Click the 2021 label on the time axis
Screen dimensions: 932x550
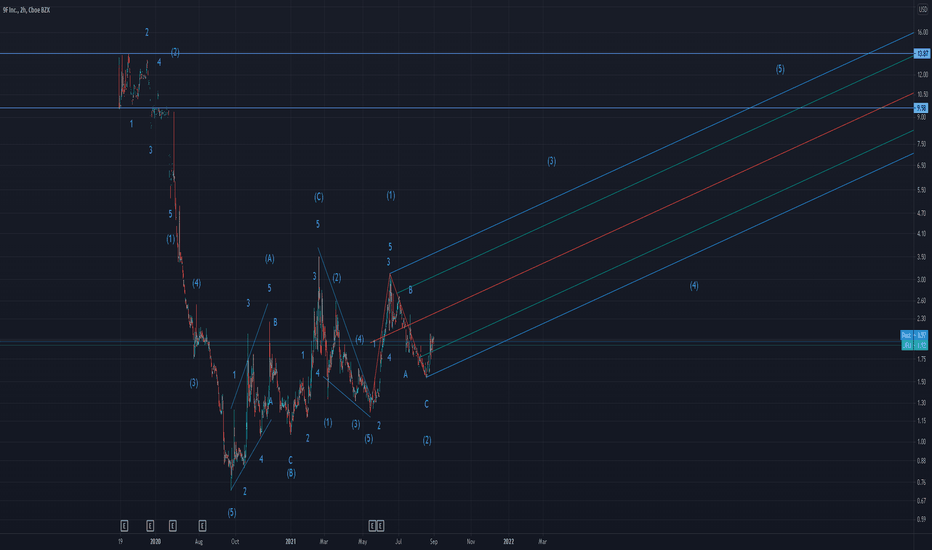[x=291, y=541]
